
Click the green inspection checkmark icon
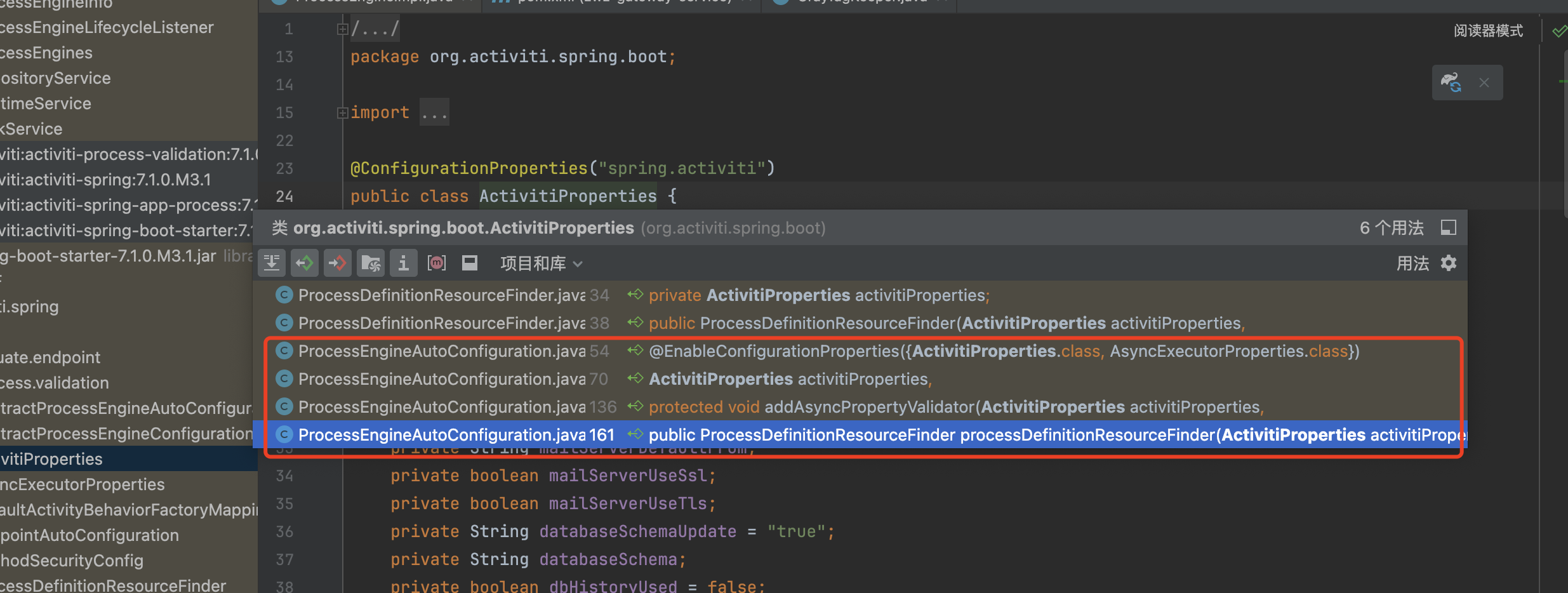[1558, 30]
